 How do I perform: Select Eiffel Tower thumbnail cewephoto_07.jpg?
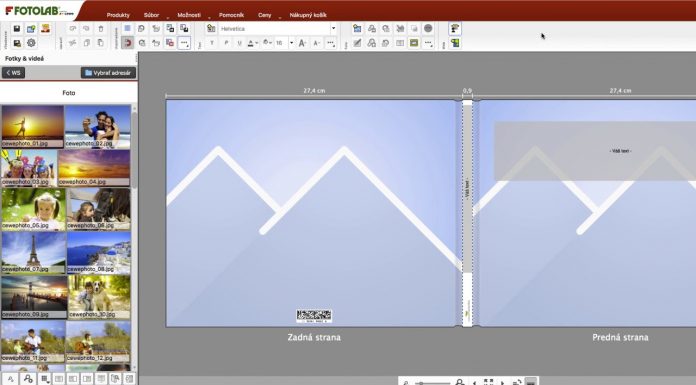click(34, 252)
